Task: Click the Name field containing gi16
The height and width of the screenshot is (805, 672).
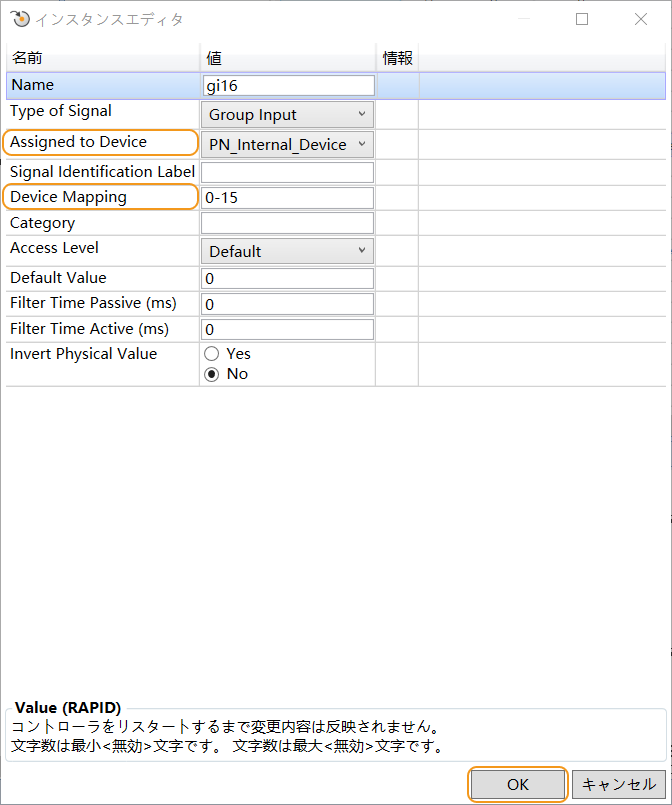Action: (288, 86)
